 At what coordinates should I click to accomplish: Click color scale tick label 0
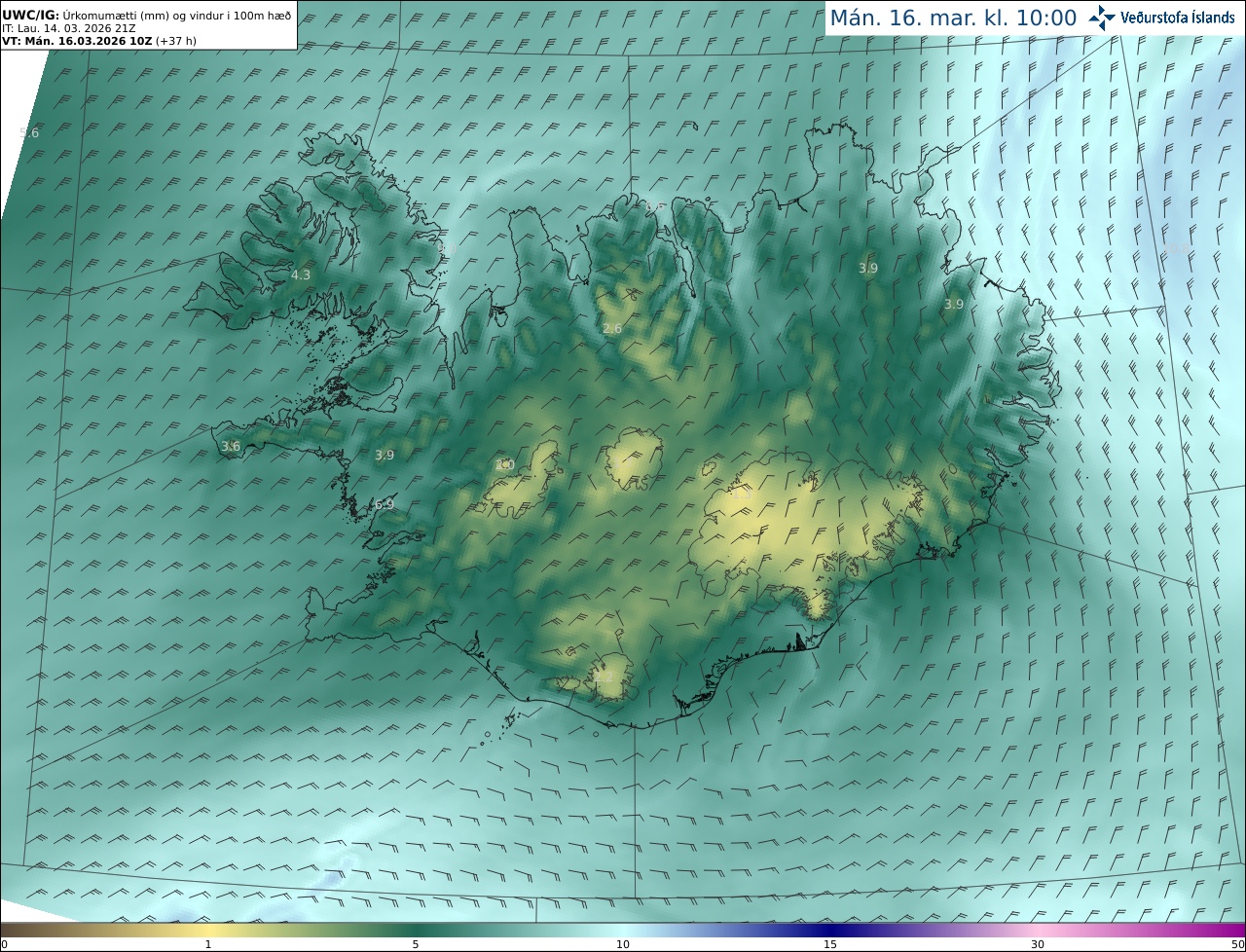click(4, 944)
